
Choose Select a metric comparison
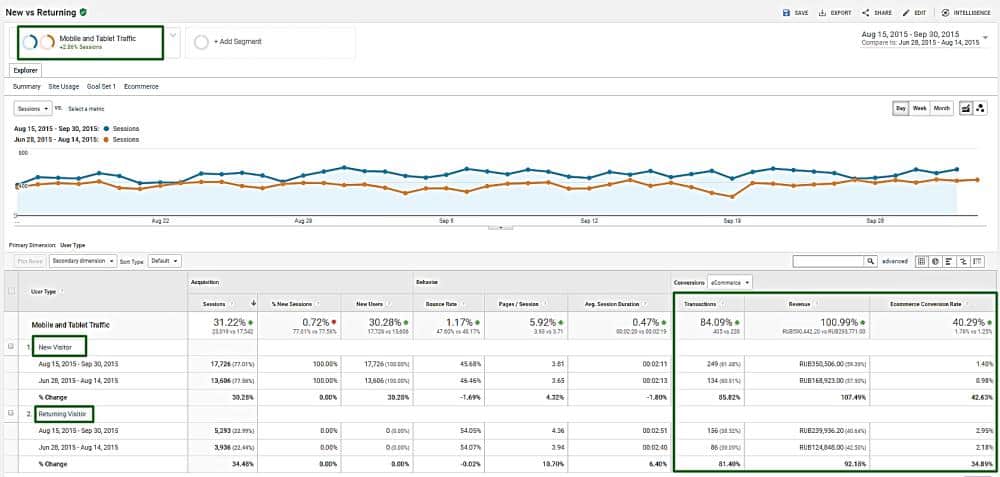(86, 109)
